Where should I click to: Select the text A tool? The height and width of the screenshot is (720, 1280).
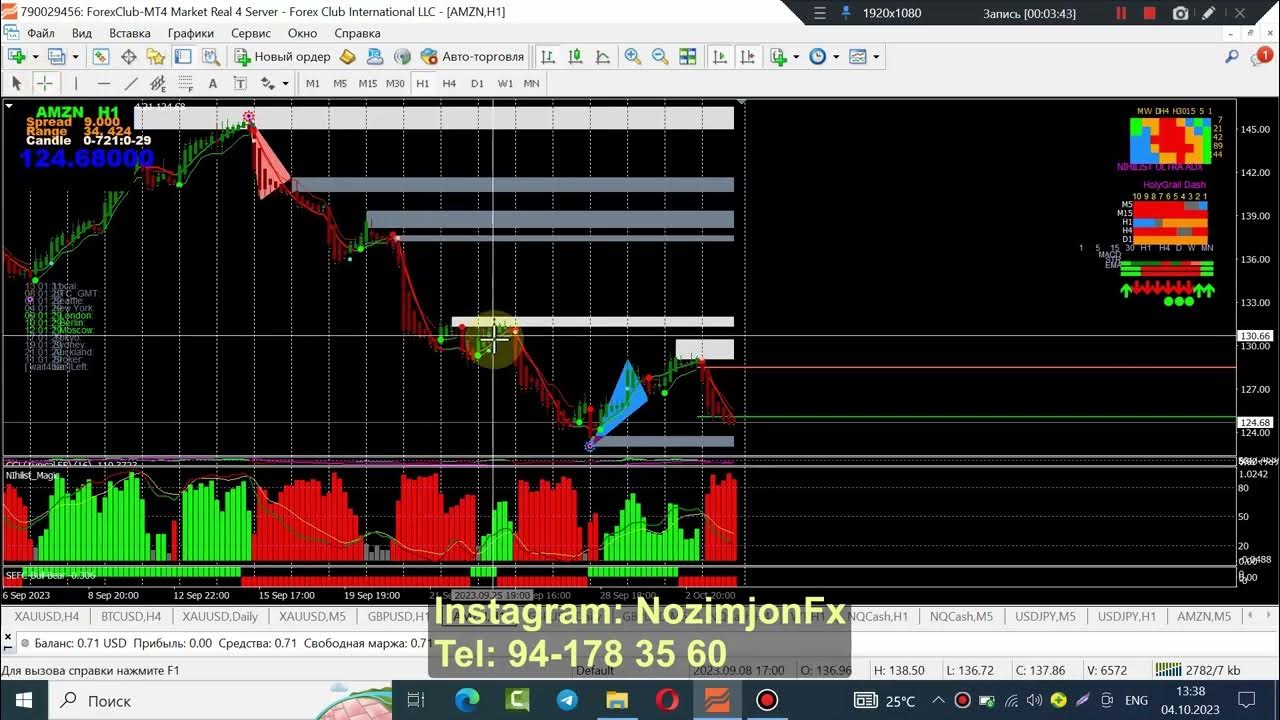coord(213,83)
